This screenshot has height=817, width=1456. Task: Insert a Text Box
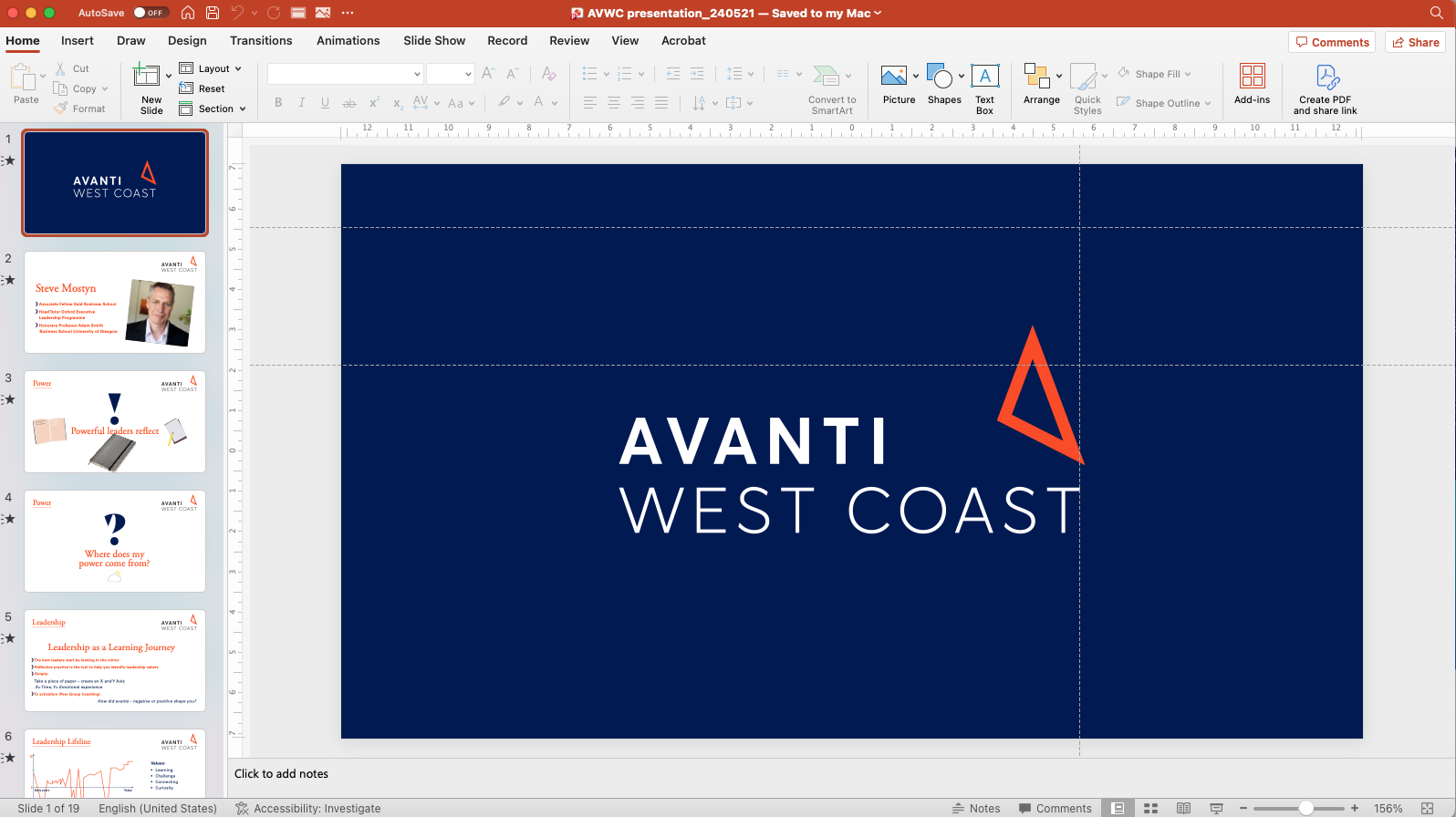pyautogui.click(x=985, y=89)
